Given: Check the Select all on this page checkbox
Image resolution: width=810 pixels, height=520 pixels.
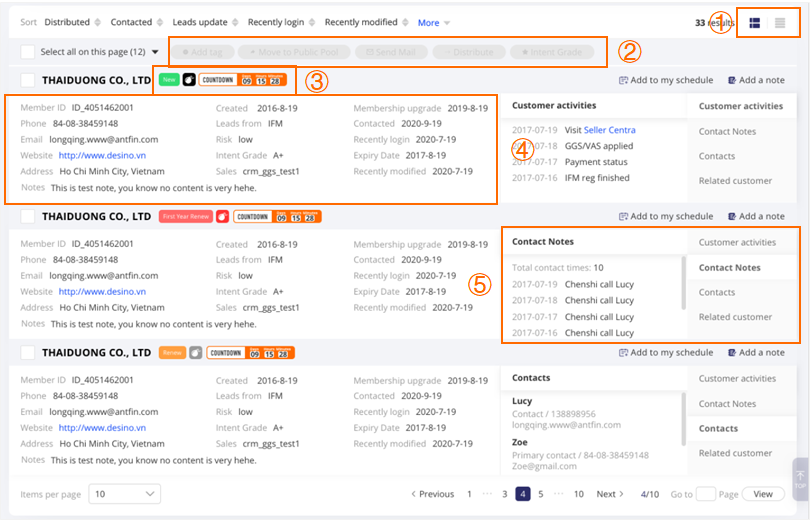Looking at the screenshot, I should [x=27, y=52].
